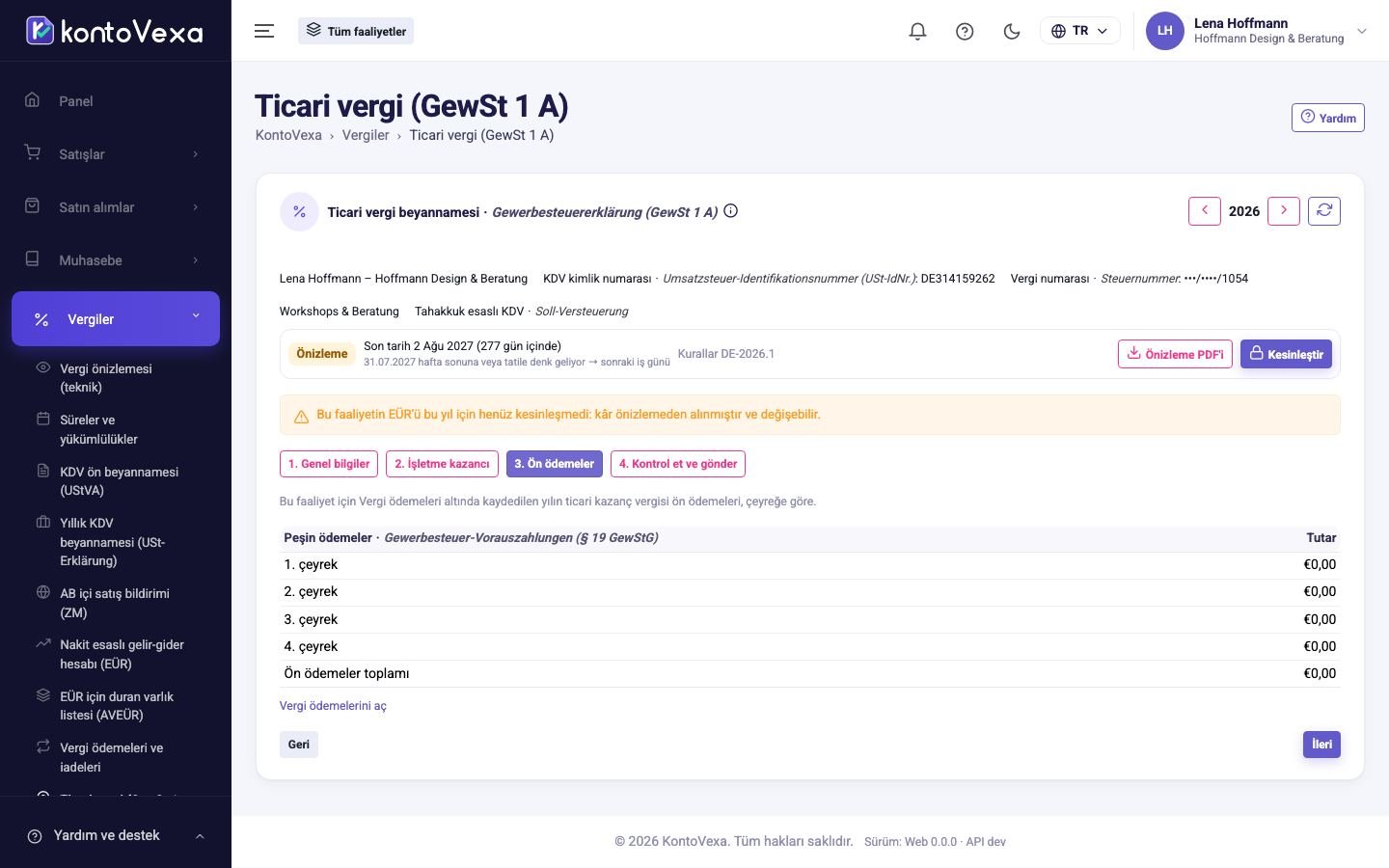Switch to 1. Genel bilgiler tab
Screen dimensions: 1389x868
(329, 464)
